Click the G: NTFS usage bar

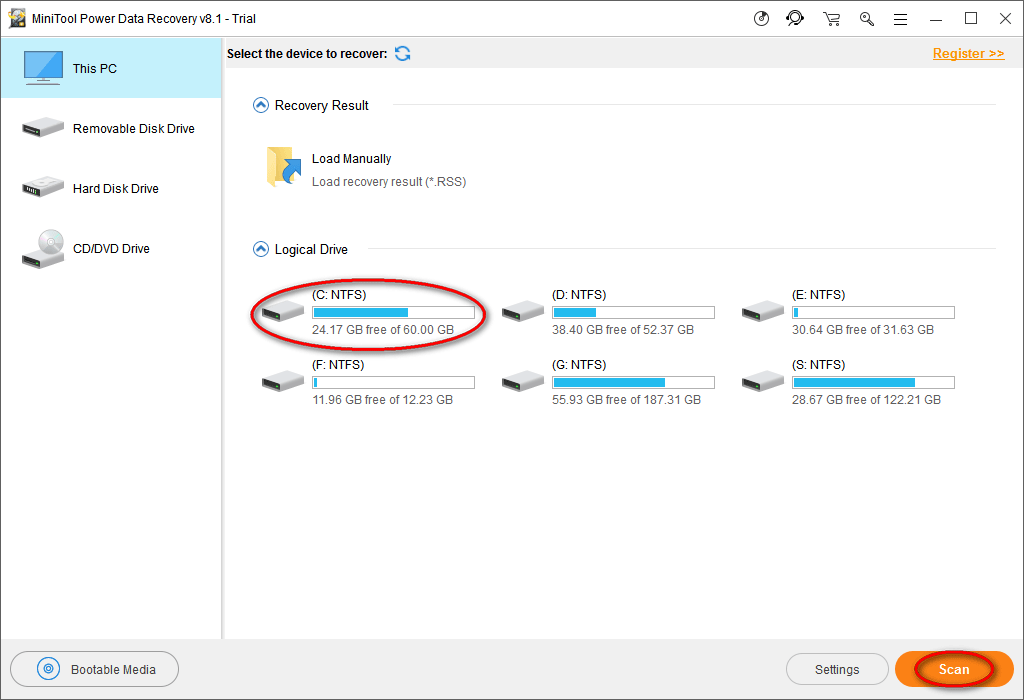coord(633,383)
